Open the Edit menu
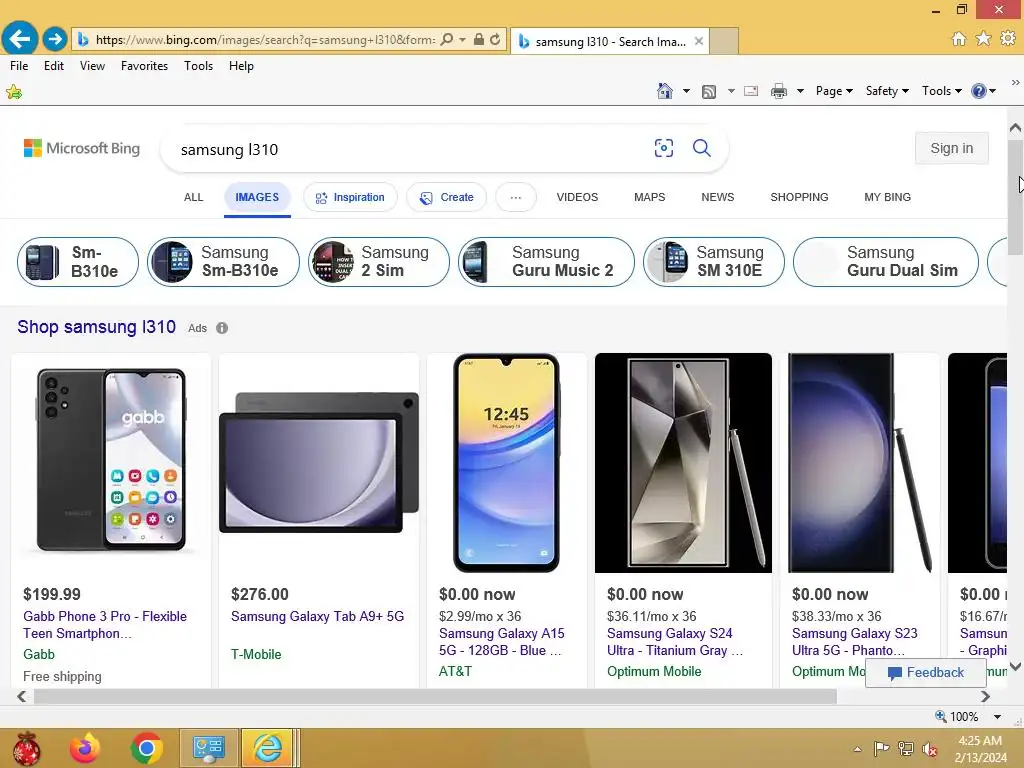This screenshot has width=1024, height=768. point(54,66)
